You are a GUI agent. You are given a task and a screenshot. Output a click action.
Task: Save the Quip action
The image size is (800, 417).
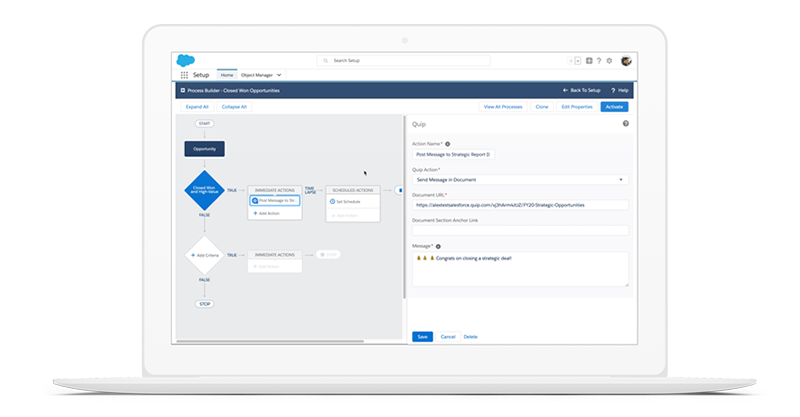coord(422,337)
